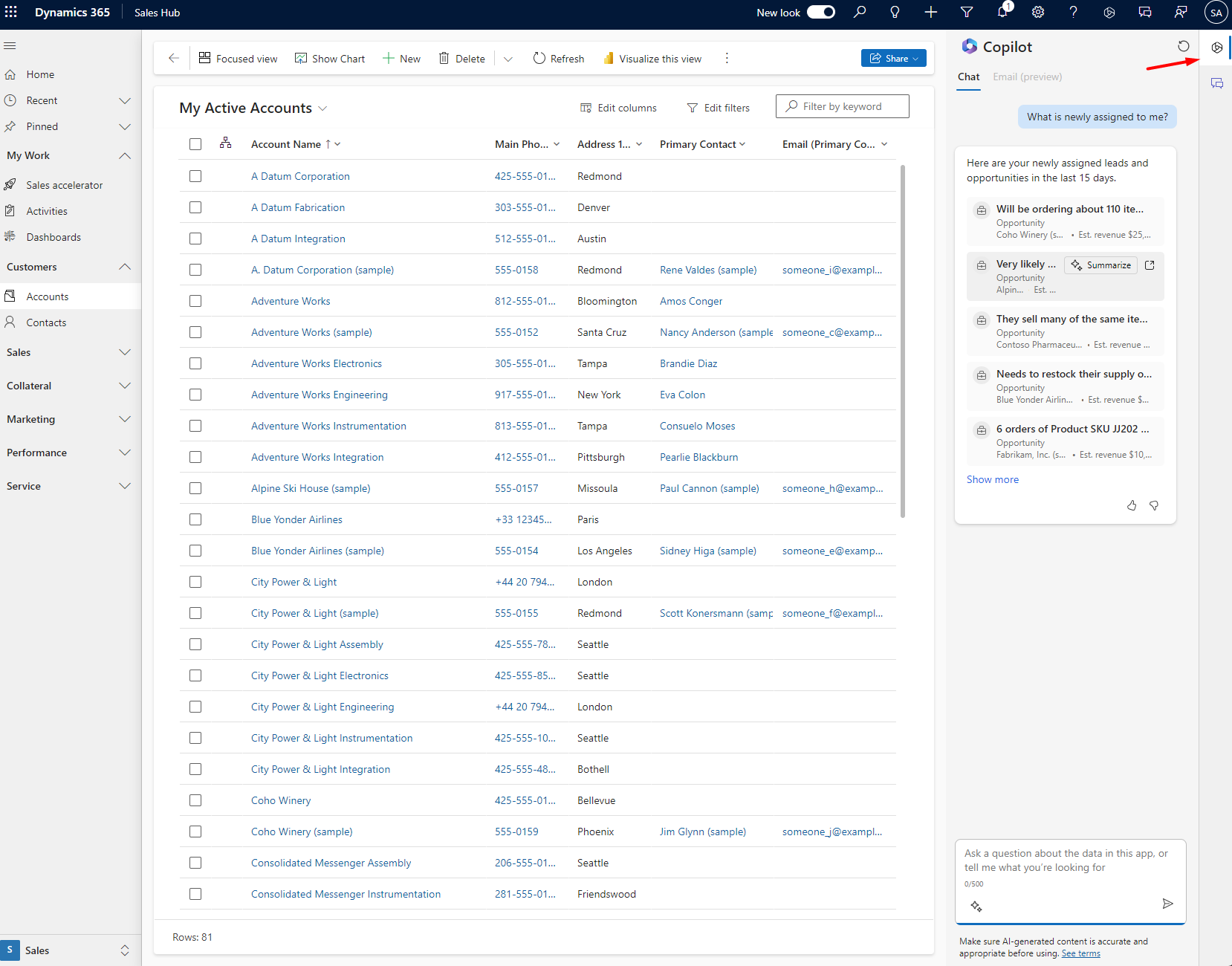Screen dimensions: 1232x966
Task: Select all rows with header checkbox
Action: coord(195,144)
